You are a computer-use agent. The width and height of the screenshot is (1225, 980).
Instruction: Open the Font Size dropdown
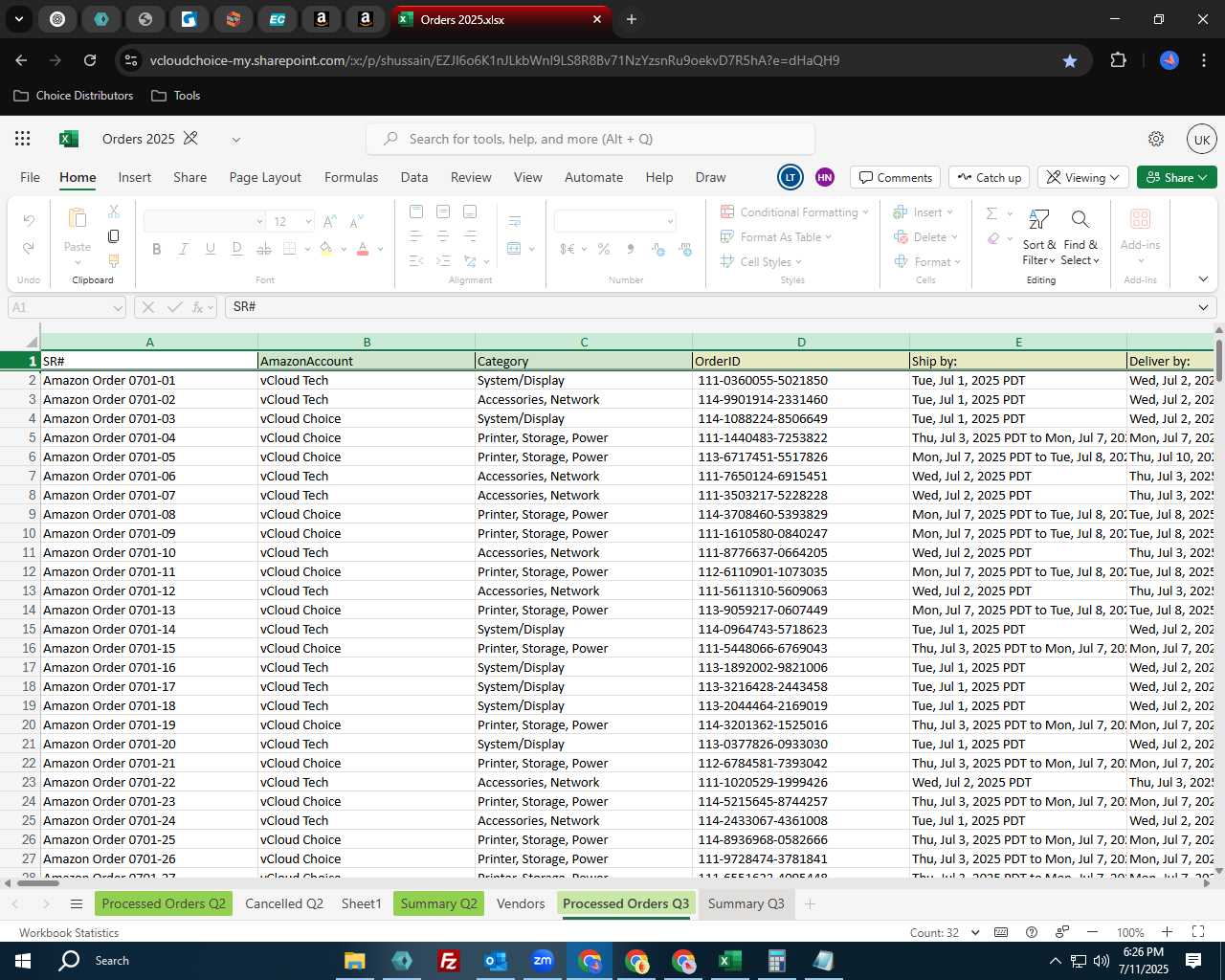coord(308,222)
